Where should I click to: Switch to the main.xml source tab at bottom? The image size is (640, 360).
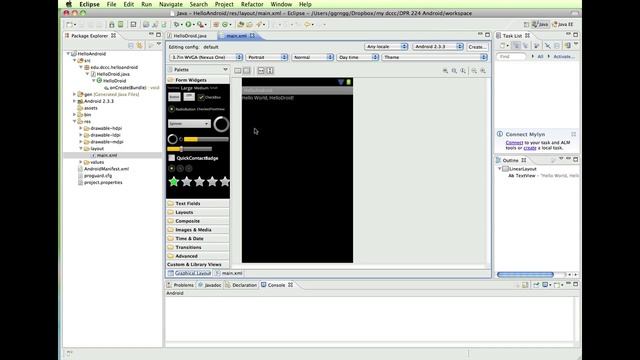point(229,273)
